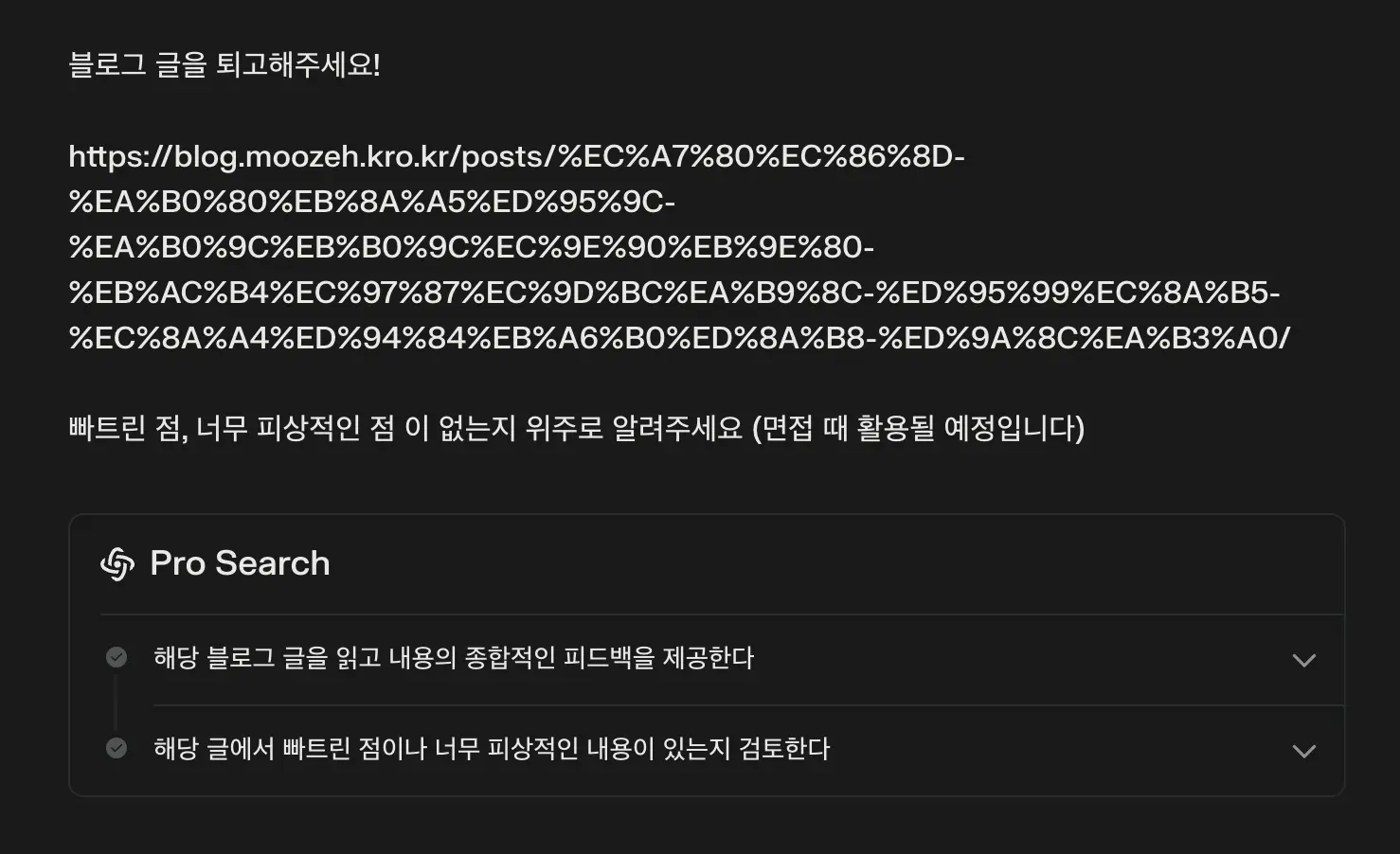Click the vertical connector line between step checkmarks
This screenshot has width=1400, height=854.
pyautogui.click(x=117, y=703)
